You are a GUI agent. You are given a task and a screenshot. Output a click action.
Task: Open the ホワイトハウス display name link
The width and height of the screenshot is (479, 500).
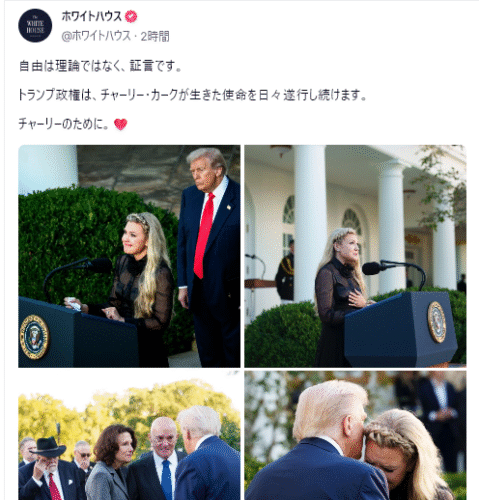point(92,16)
